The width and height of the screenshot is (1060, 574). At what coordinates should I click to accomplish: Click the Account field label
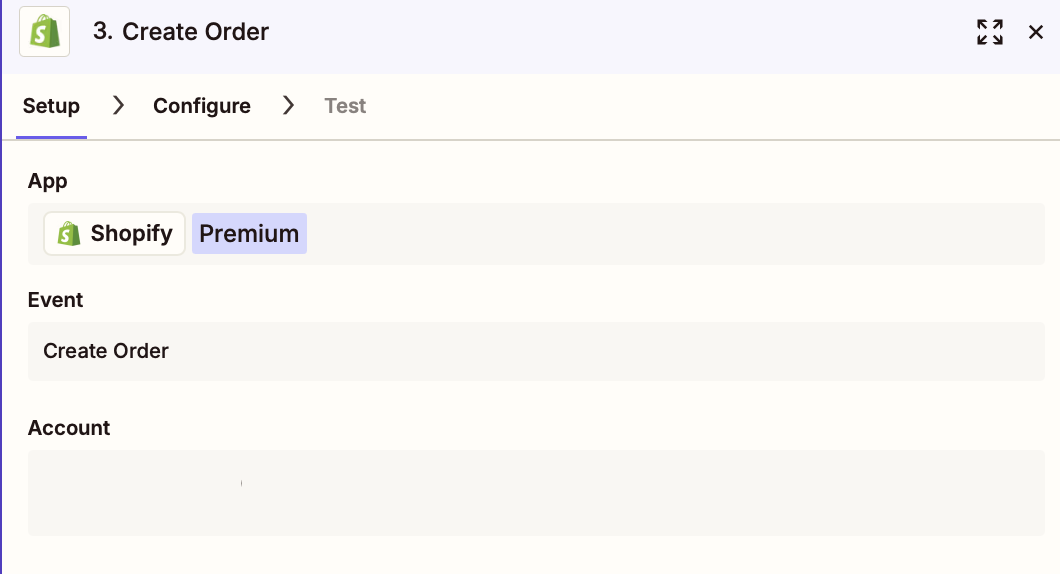tap(69, 428)
